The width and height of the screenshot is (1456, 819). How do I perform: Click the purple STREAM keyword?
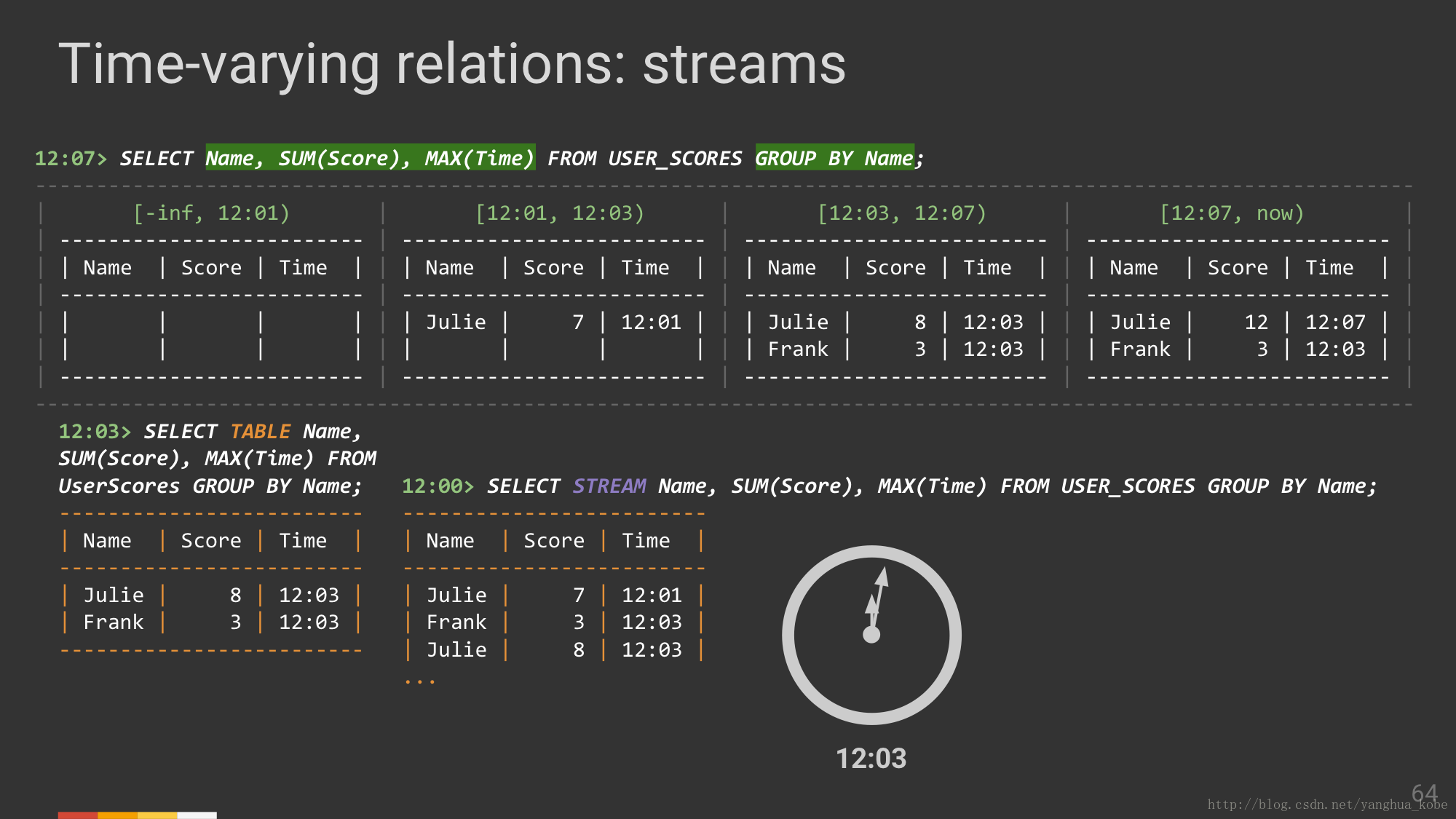[x=609, y=486]
